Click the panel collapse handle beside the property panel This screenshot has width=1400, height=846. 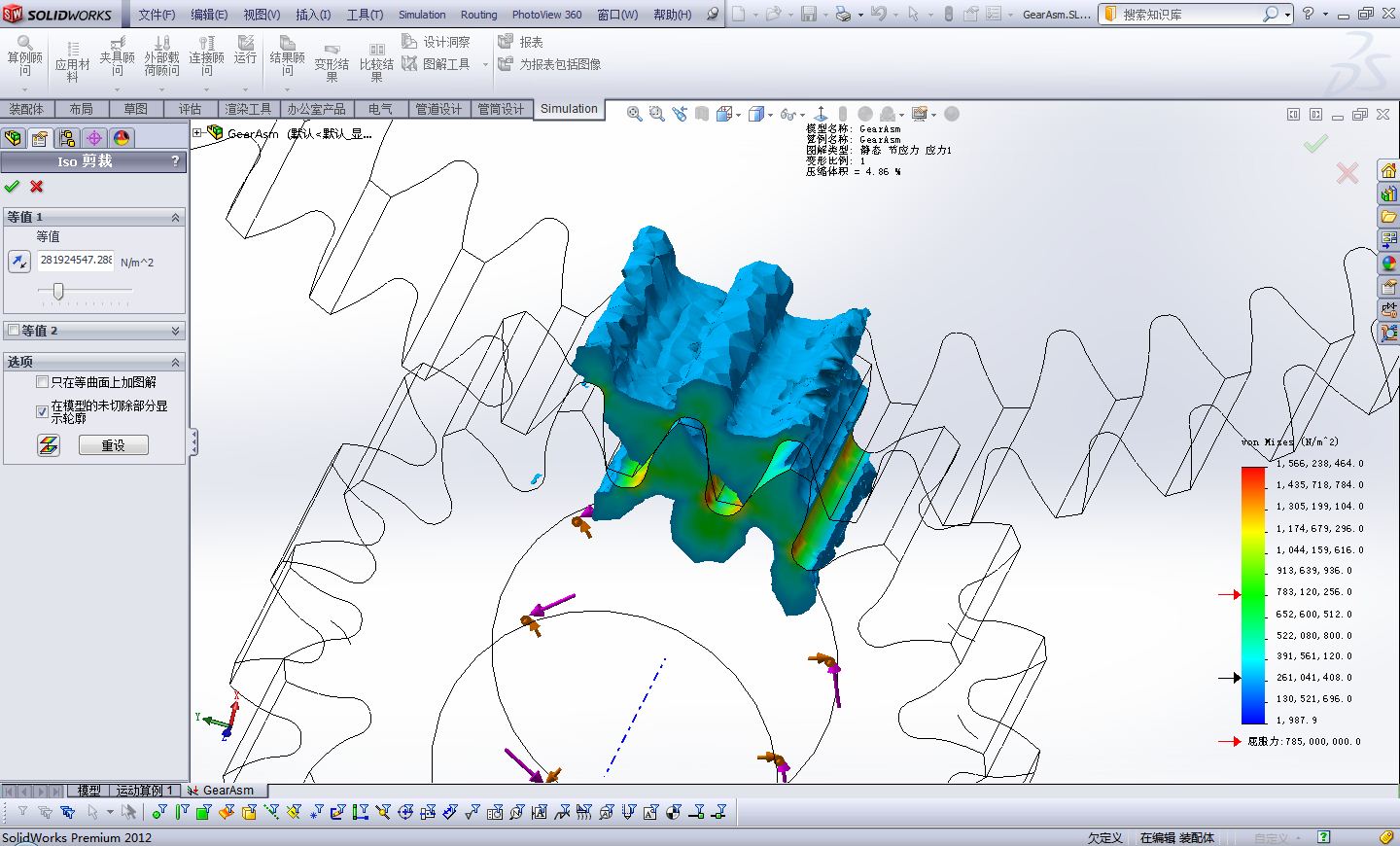pos(193,442)
